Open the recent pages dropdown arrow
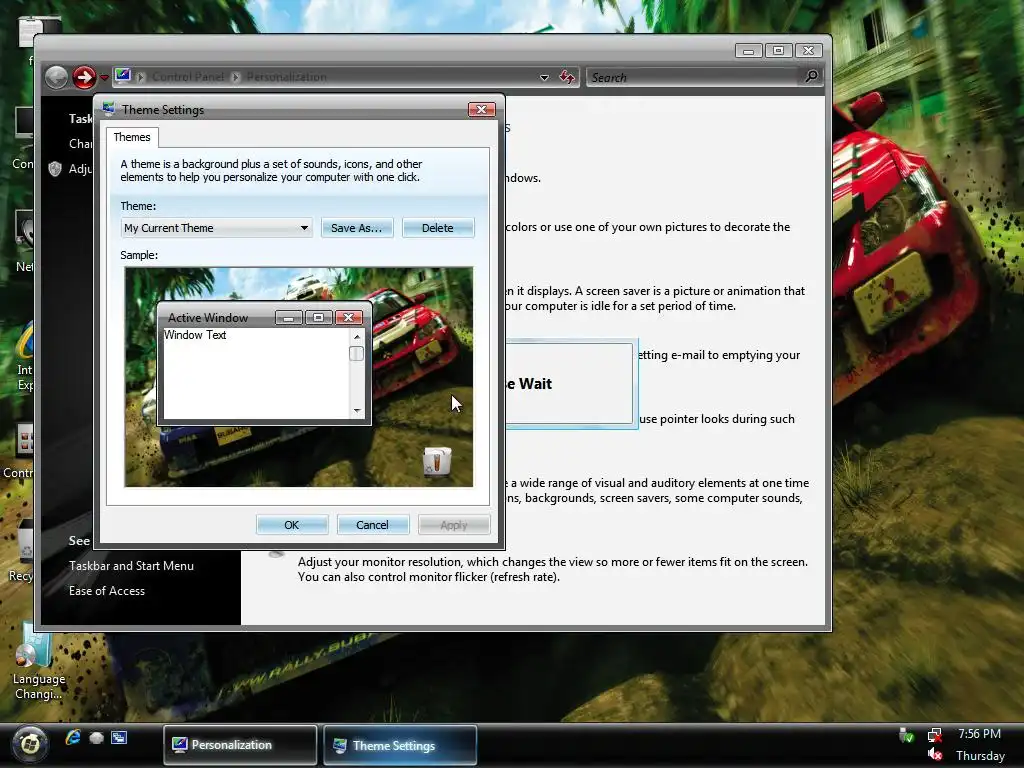The height and width of the screenshot is (768, 1024). 104,78
